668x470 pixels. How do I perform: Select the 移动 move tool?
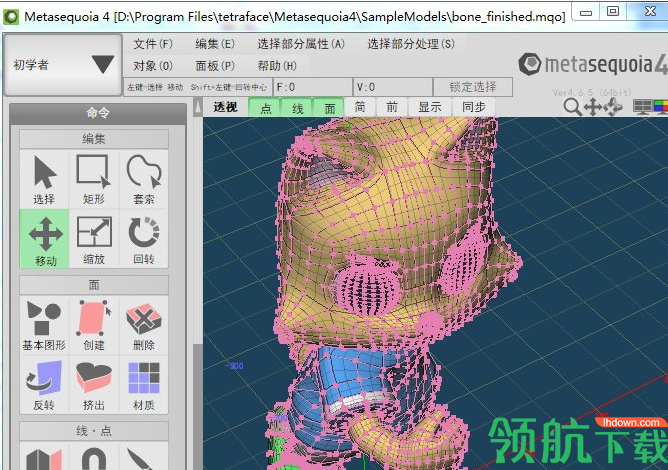tap(44, 239)
